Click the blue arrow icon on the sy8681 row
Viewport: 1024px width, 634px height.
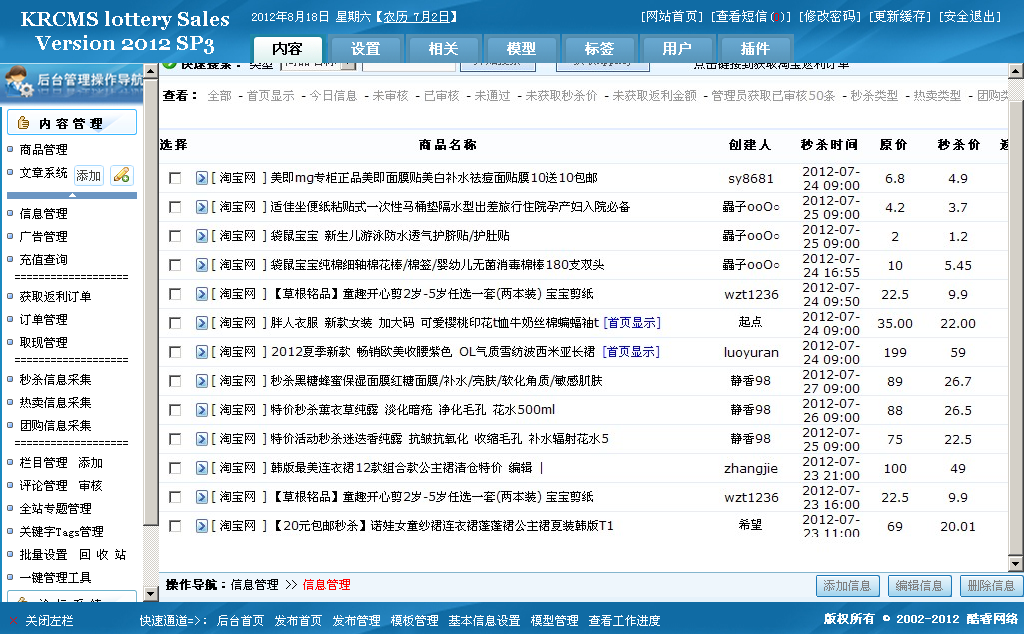(x=201, y=178)
